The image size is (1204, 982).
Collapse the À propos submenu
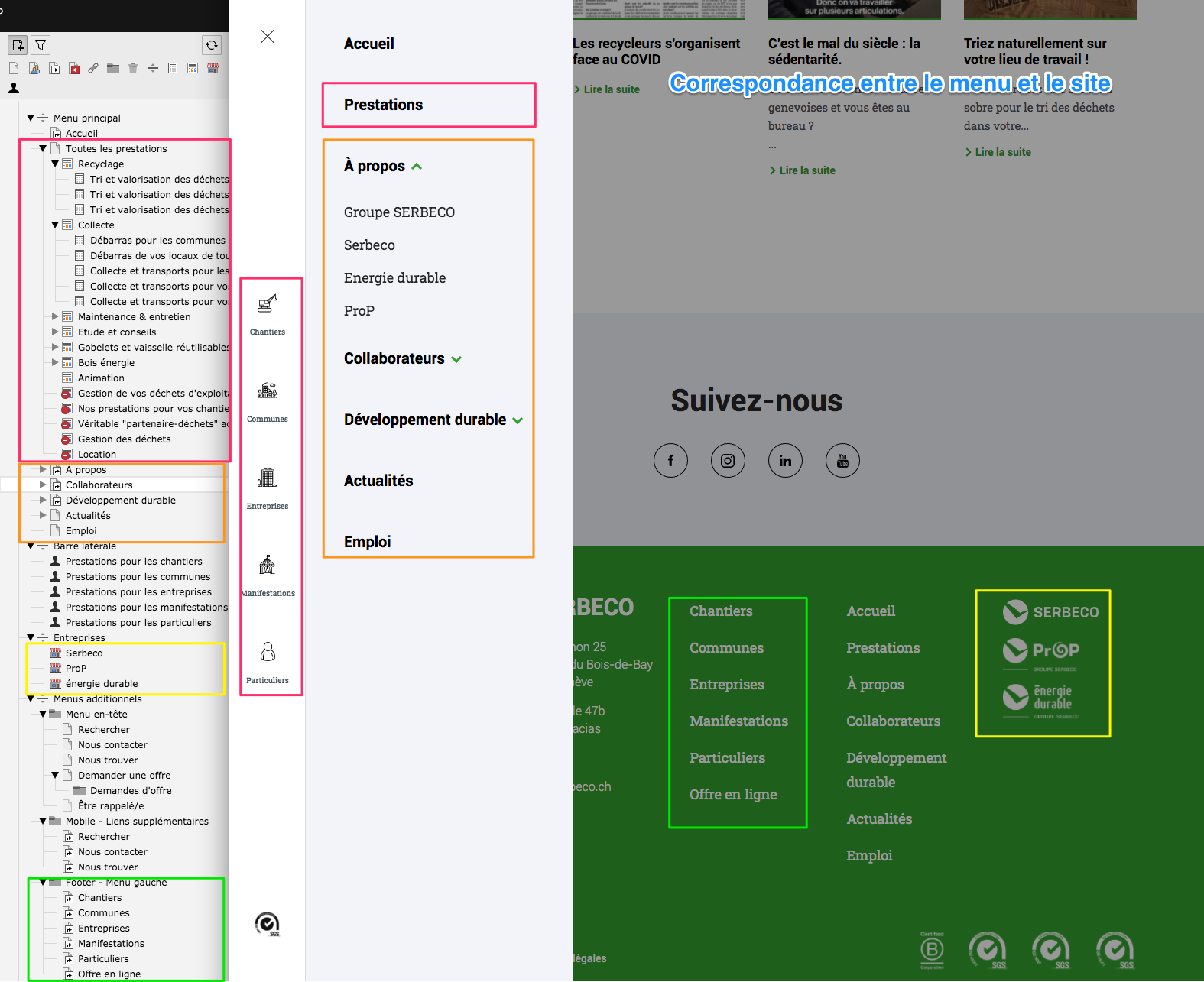(x=417, y=167)
